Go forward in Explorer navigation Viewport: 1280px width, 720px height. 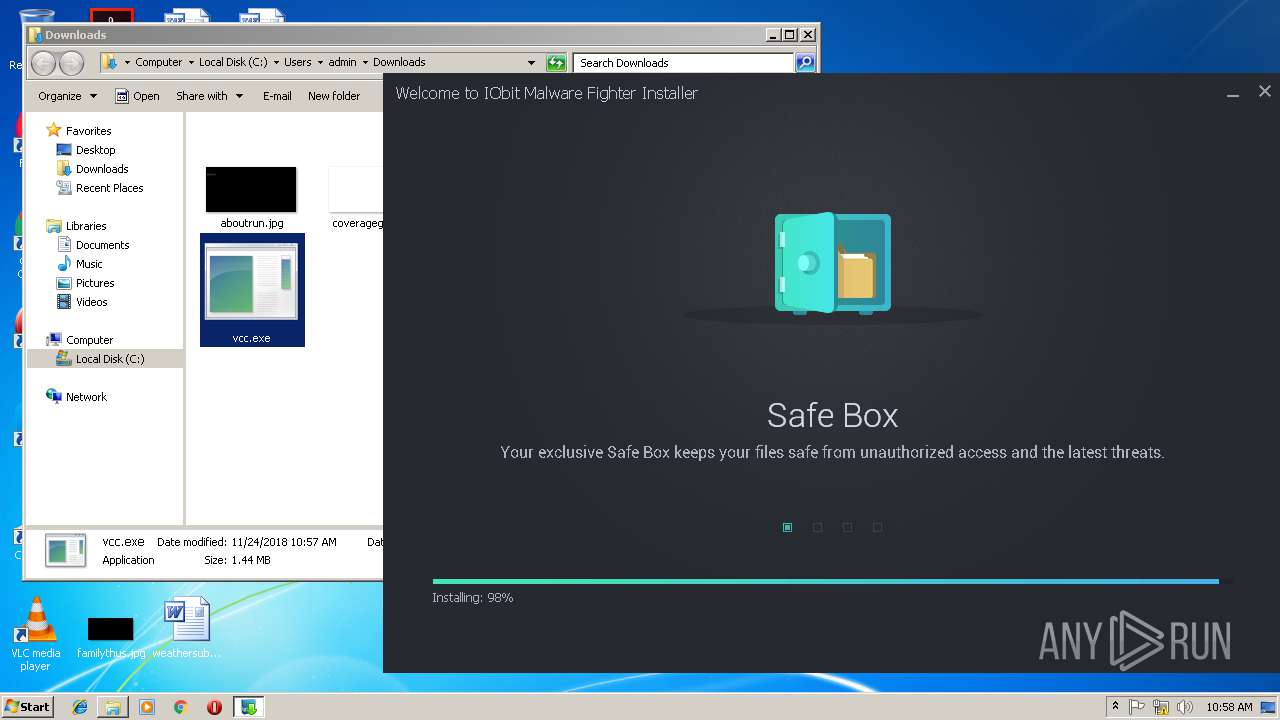pos(71,63)
